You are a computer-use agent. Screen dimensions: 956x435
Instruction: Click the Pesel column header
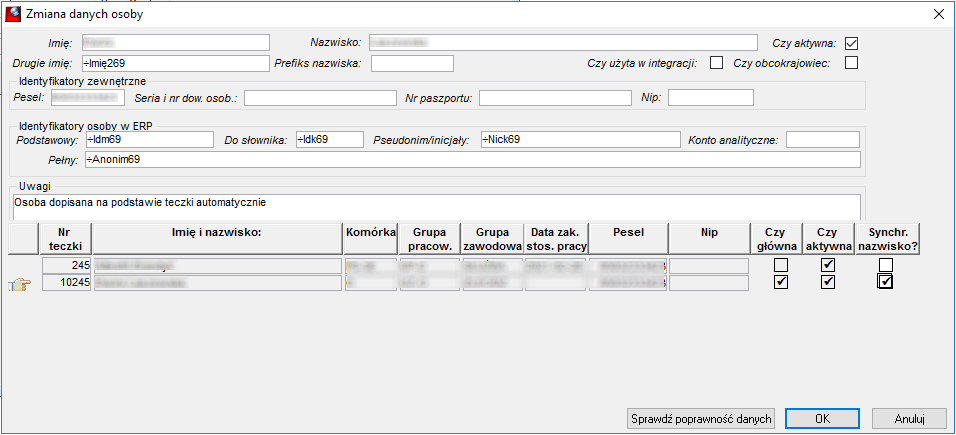[x=629, y=239]
